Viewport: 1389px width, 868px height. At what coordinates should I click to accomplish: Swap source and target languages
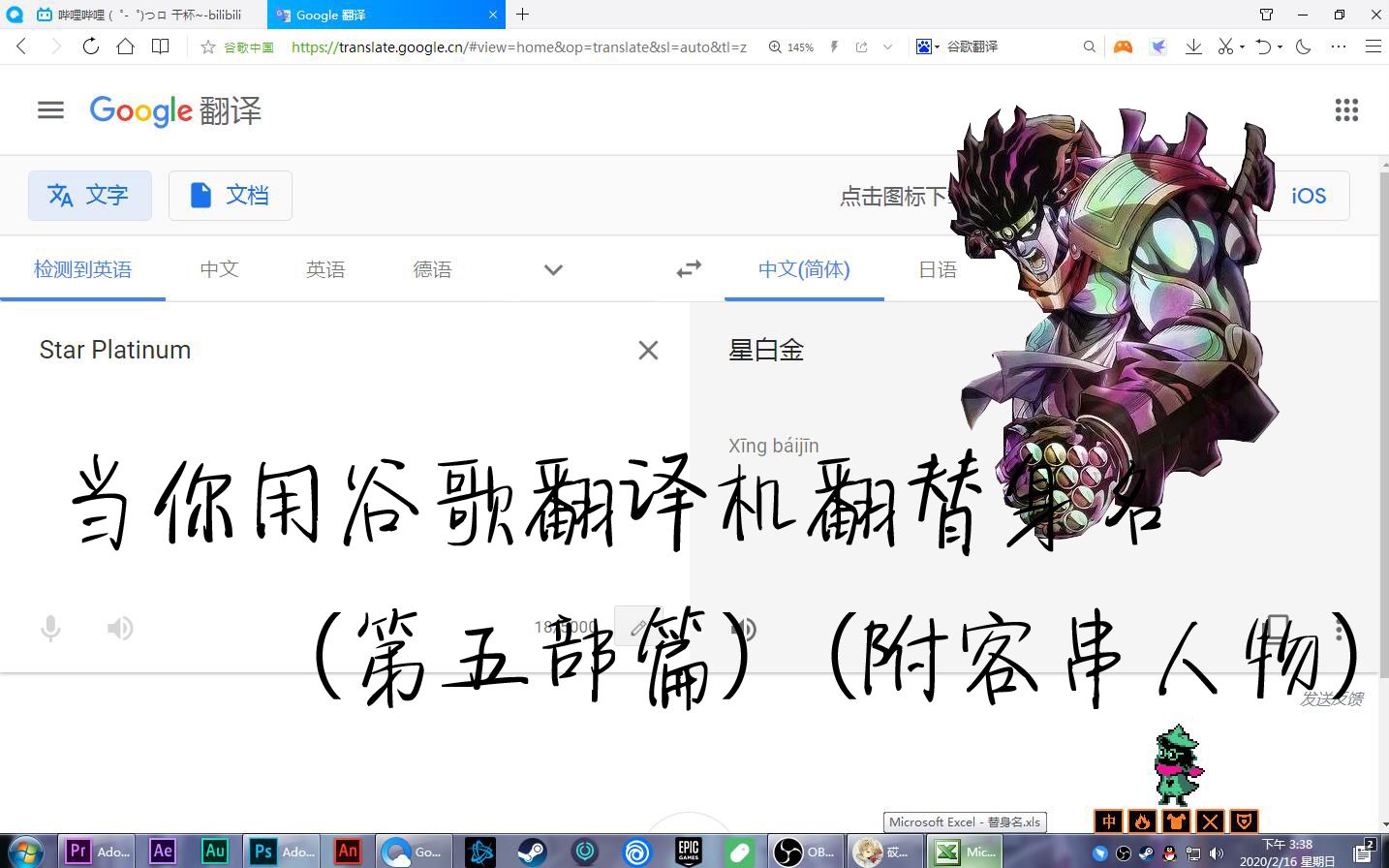(689, 269)
